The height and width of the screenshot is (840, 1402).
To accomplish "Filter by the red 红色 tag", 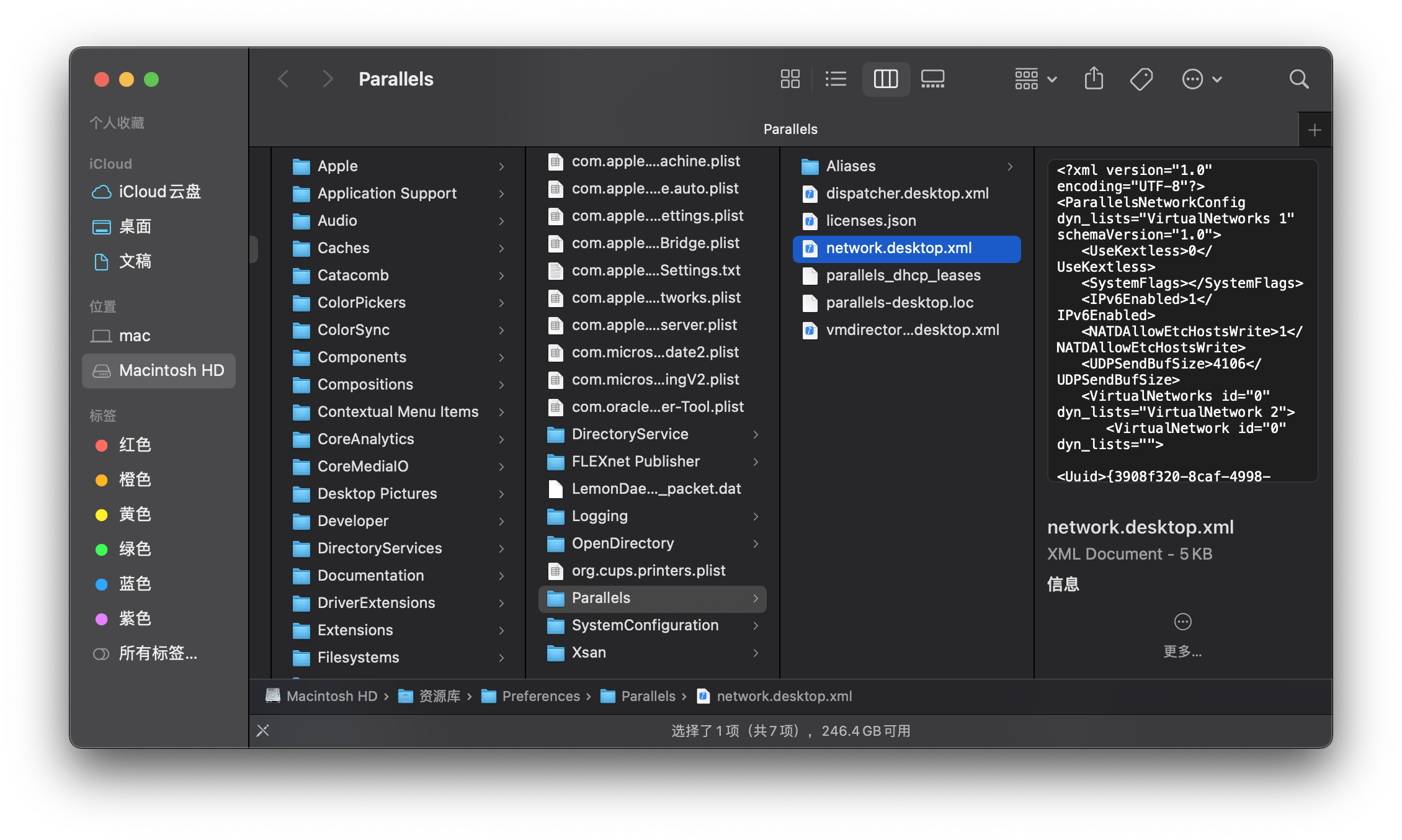I will pyautogui.click(x=135, y=445).
